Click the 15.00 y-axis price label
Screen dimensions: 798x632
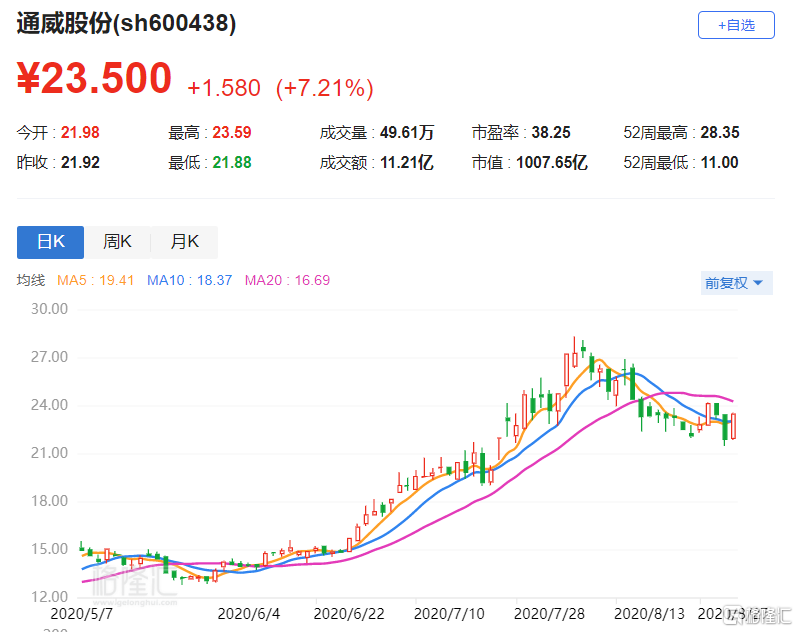tap(49, 549)
